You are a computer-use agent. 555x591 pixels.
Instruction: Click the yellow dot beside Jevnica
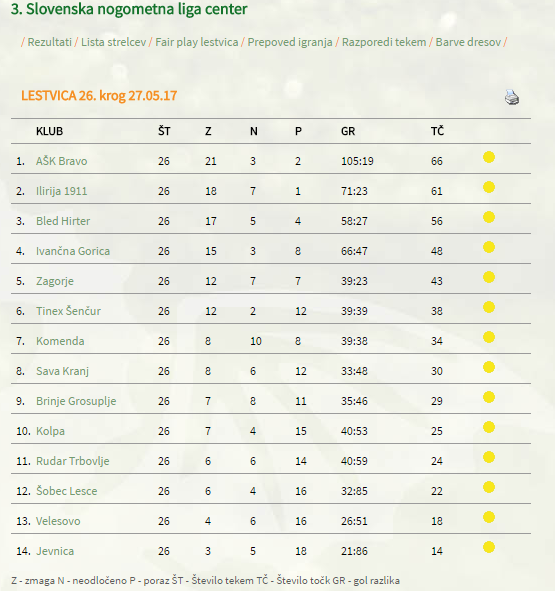click(x=489, y=547)
